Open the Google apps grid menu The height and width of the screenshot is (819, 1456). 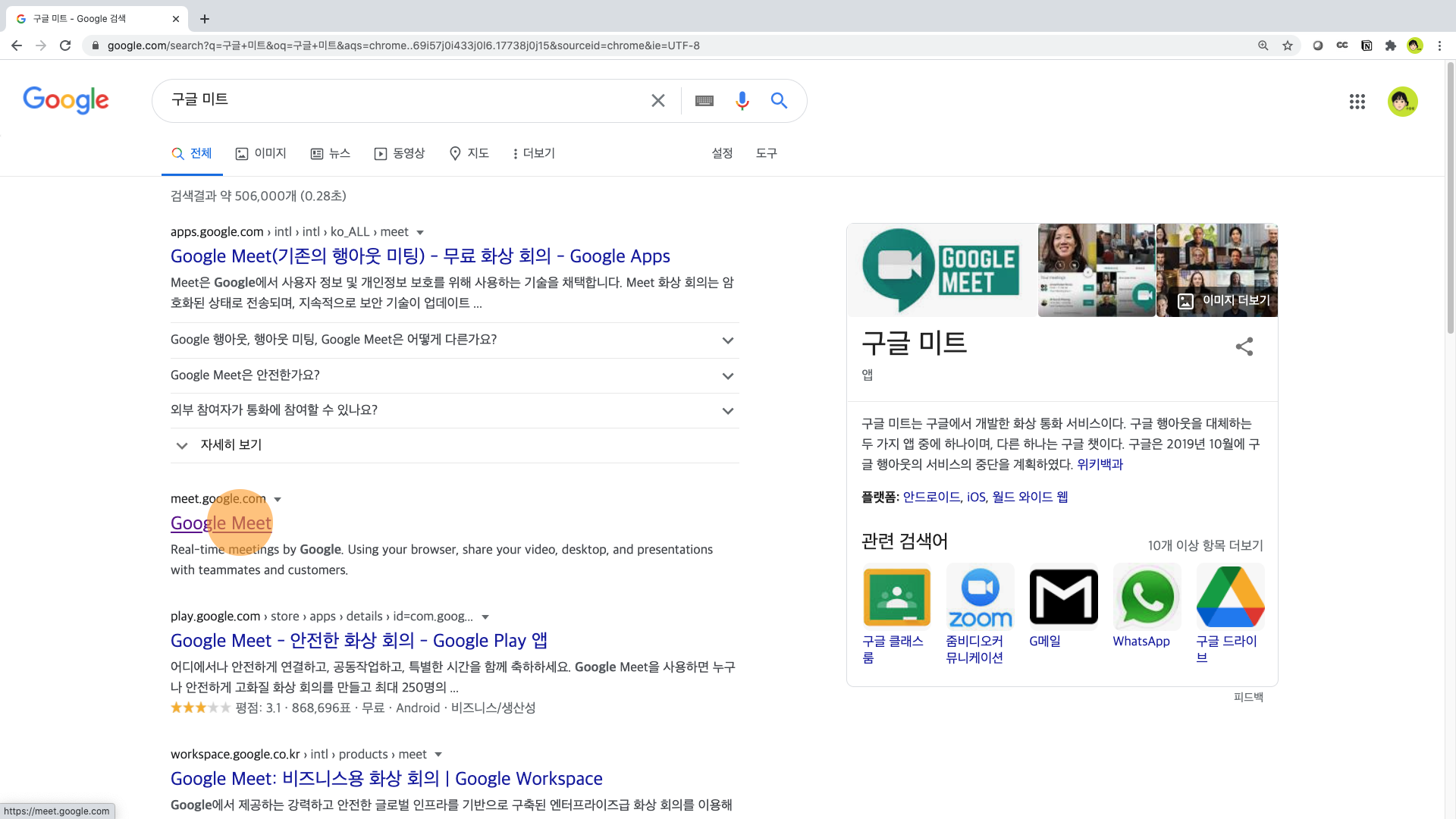1357,102
